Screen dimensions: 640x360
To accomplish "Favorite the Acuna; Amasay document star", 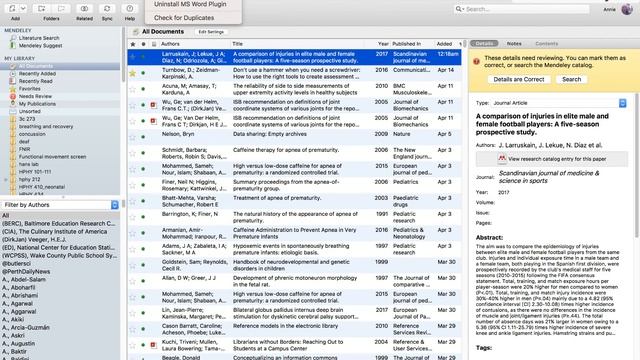I will [133, 89].
